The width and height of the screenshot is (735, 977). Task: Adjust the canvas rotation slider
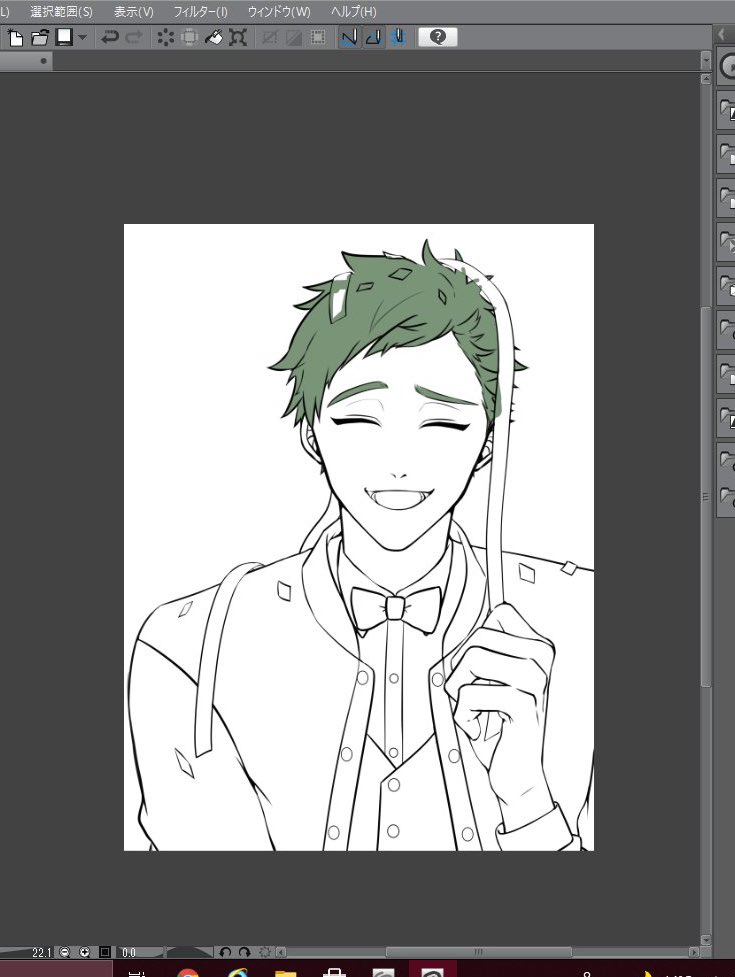(x=189, y=952)
